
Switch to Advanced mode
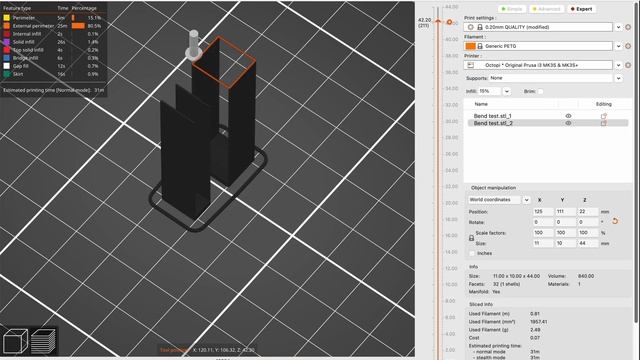pos(547,9)
